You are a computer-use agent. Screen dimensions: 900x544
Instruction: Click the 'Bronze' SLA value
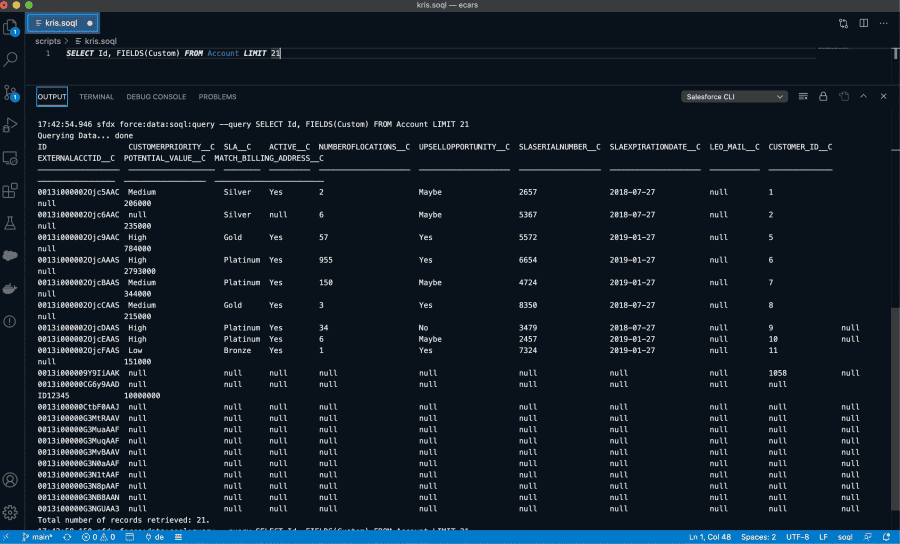tap(237, 351)
